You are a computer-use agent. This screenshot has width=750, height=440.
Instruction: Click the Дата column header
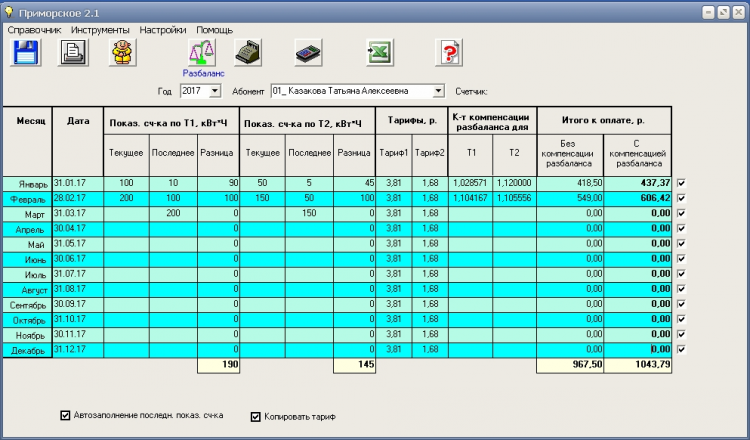77,141
